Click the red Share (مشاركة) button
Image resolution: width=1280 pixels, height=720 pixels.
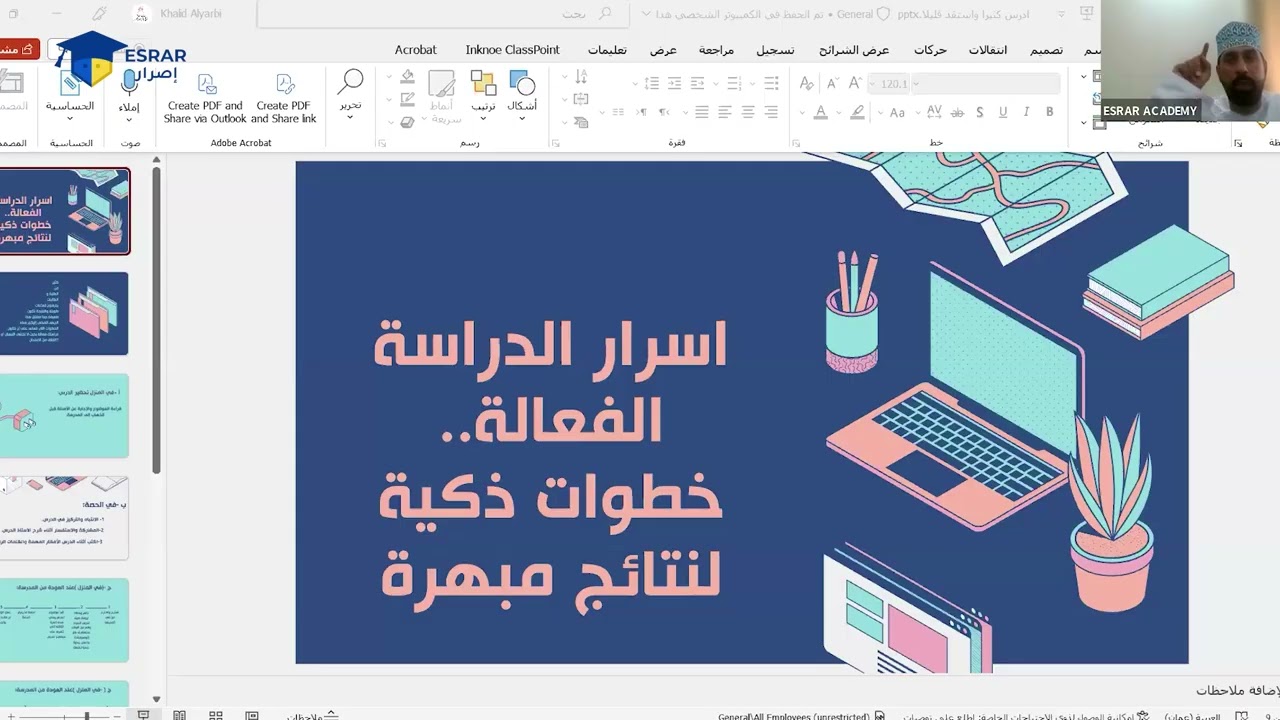pyautogui.click(x=19, y=49)
